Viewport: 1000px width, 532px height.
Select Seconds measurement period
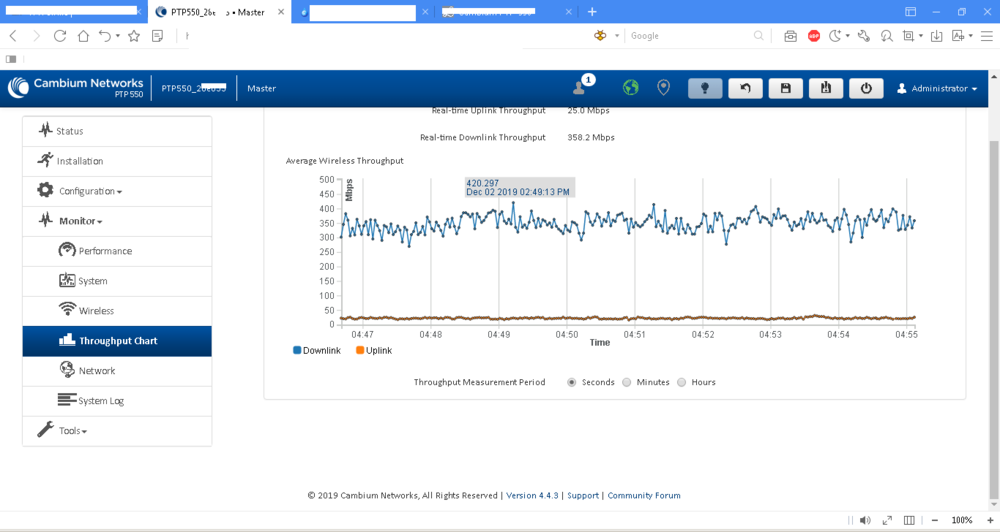(x=572, y=382)
